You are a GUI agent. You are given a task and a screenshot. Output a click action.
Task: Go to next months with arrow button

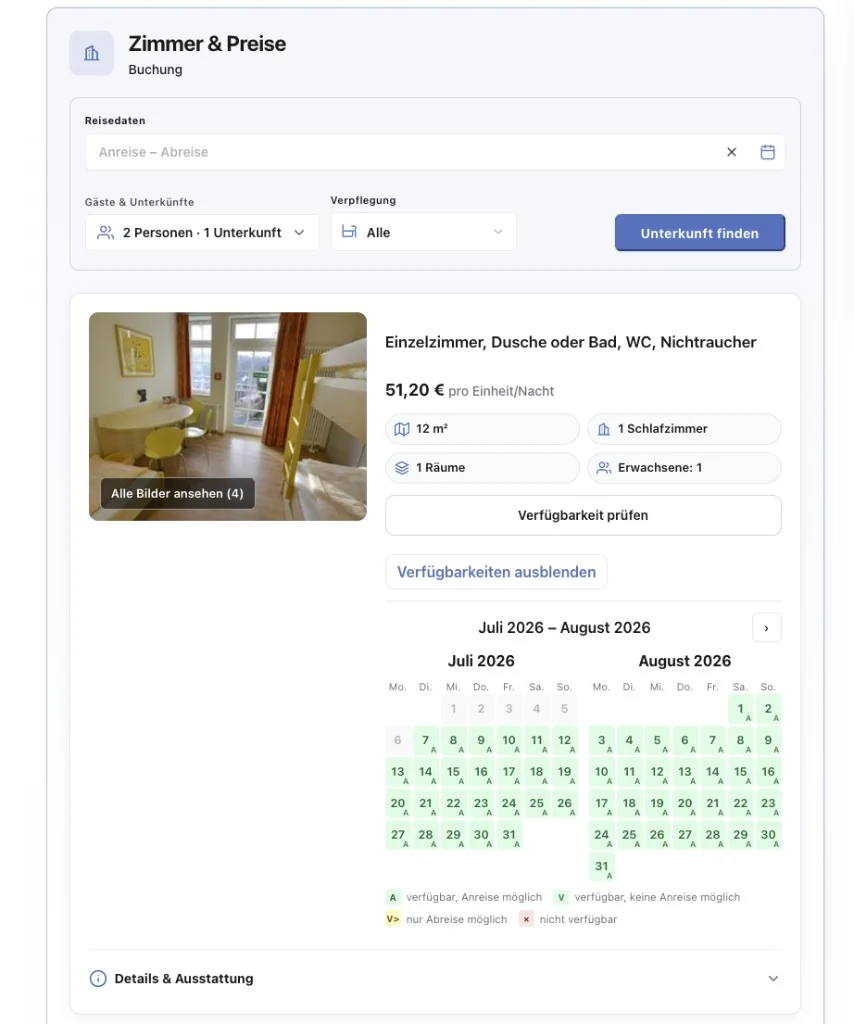click(767, 628)
